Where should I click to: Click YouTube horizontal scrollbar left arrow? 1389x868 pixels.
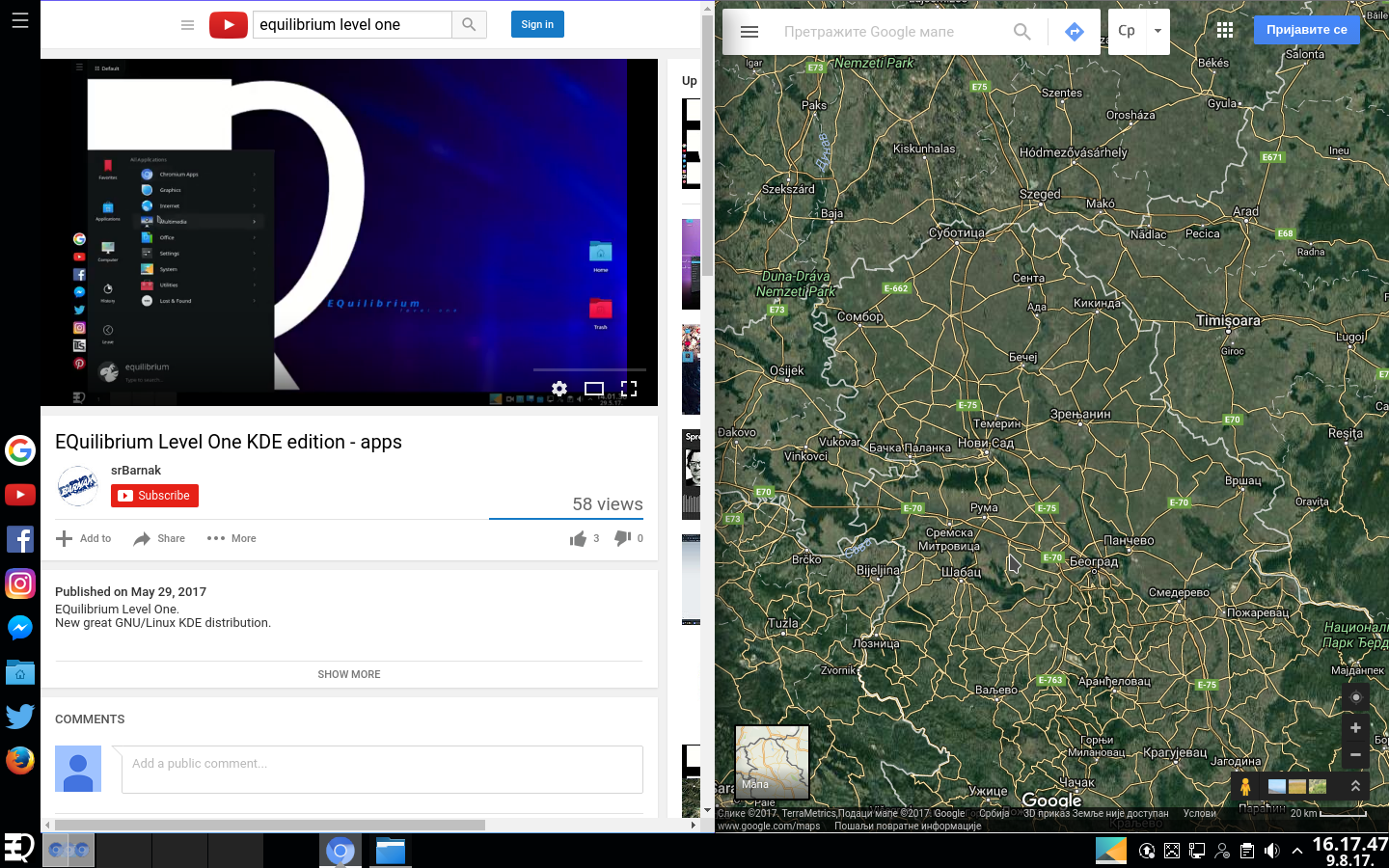coord(47,825)
